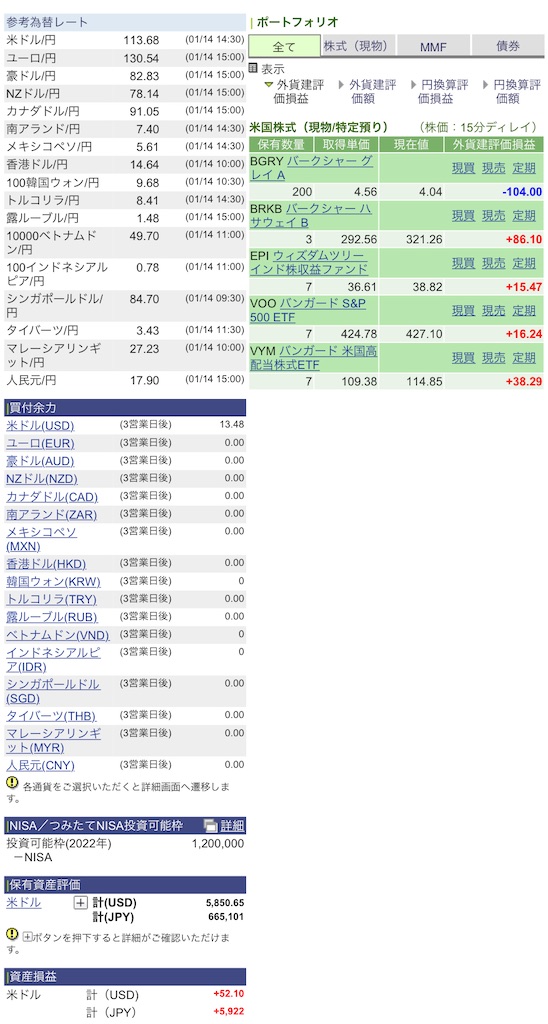
Task: Click 定期 for VOO
Action: tap(524, 311)
